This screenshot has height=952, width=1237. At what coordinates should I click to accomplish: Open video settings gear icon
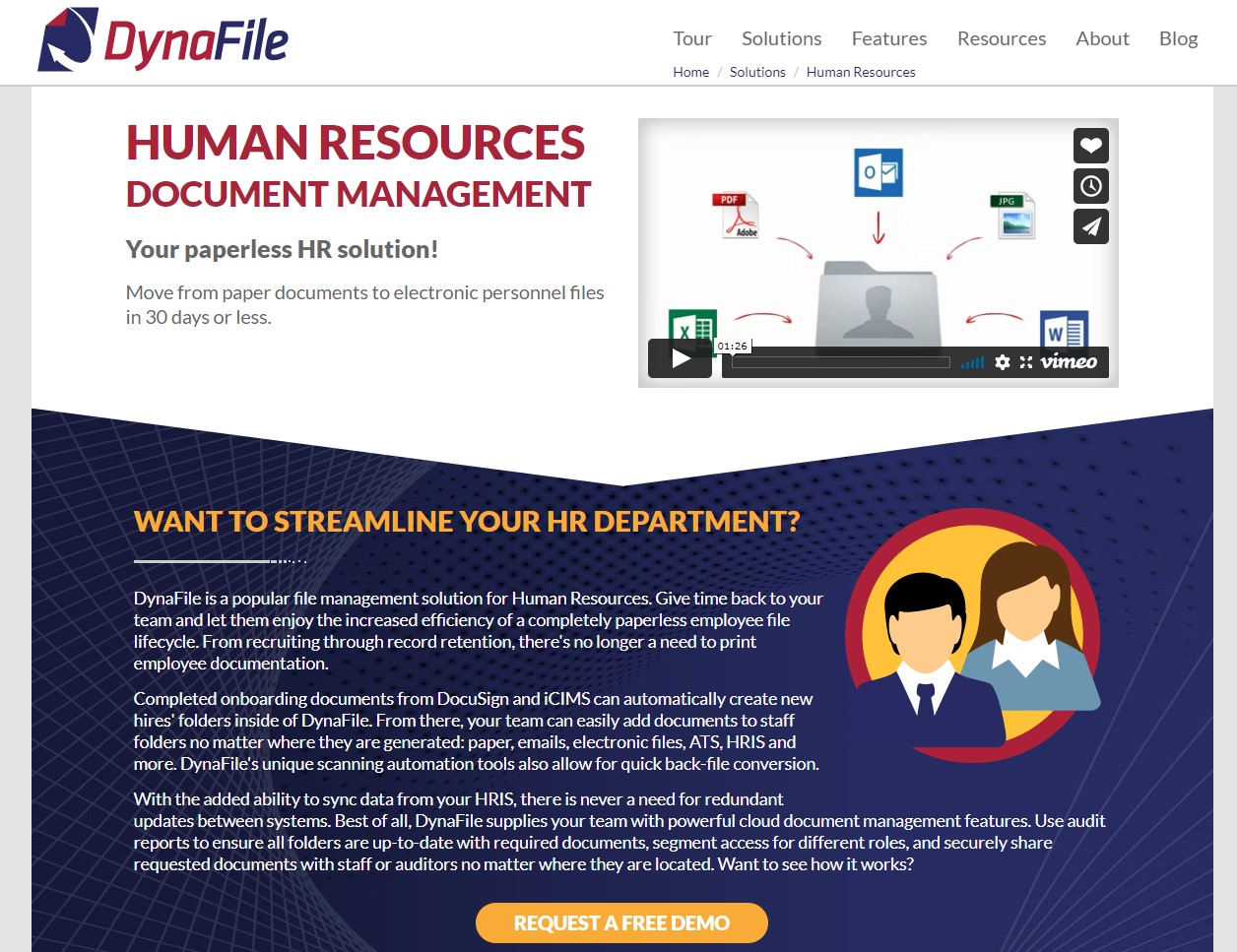(1002, 362)
